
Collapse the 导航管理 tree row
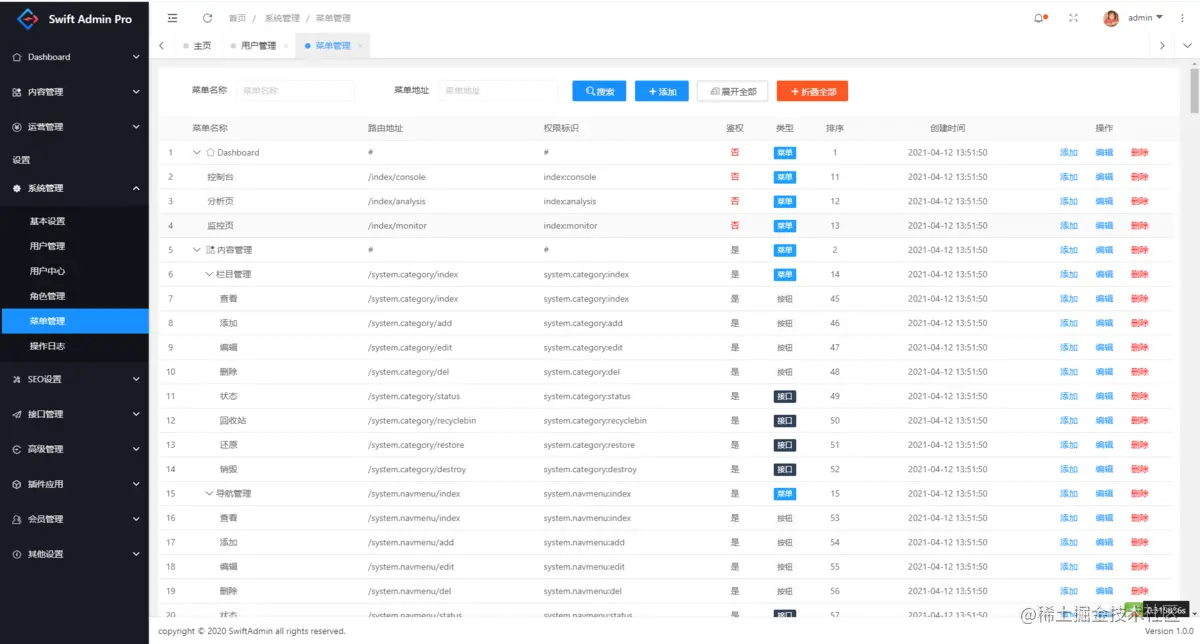tap(209, 493)
